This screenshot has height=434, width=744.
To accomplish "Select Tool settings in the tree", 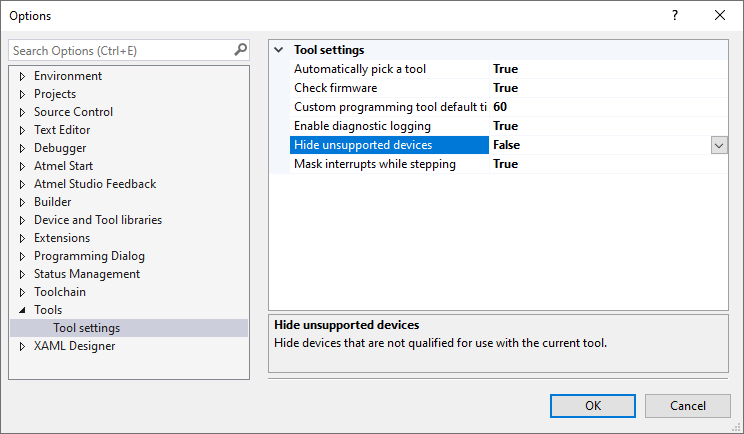I will [x=86, y=328].
